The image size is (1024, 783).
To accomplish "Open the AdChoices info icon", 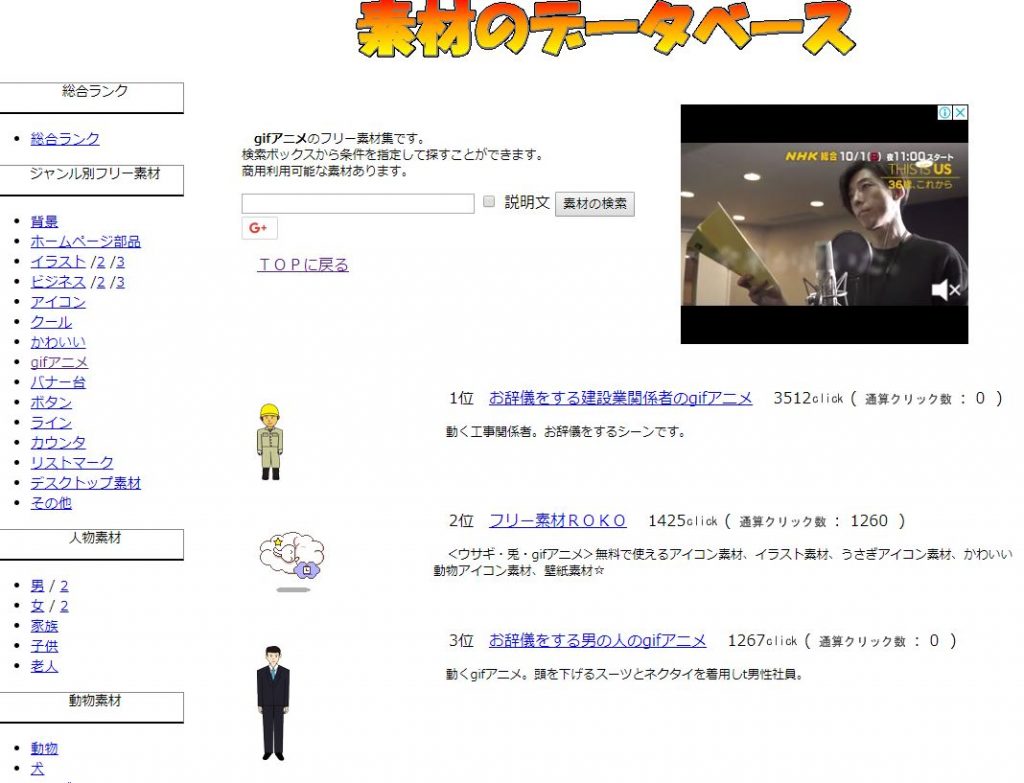I will click(945, 113).
